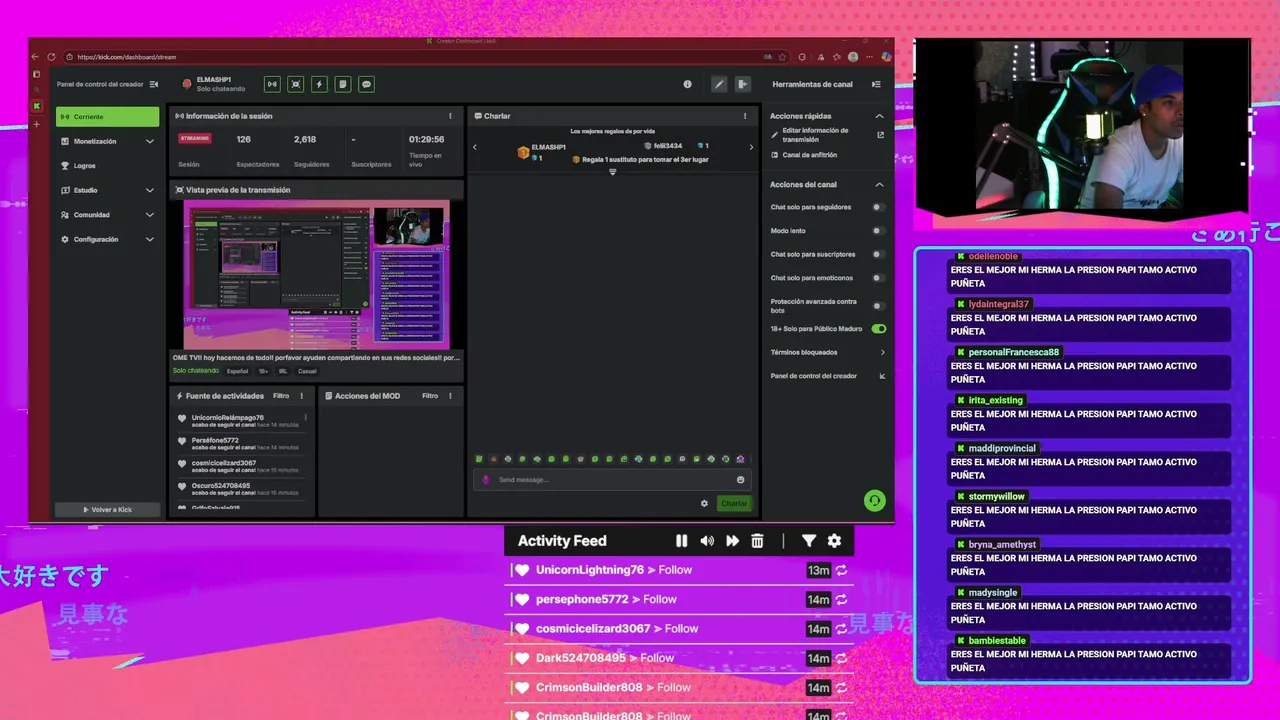This screenshot has height=720, width=1280.
Task: Open the Acciones del MOD Filtro
Action: click(x=430, y=396)
